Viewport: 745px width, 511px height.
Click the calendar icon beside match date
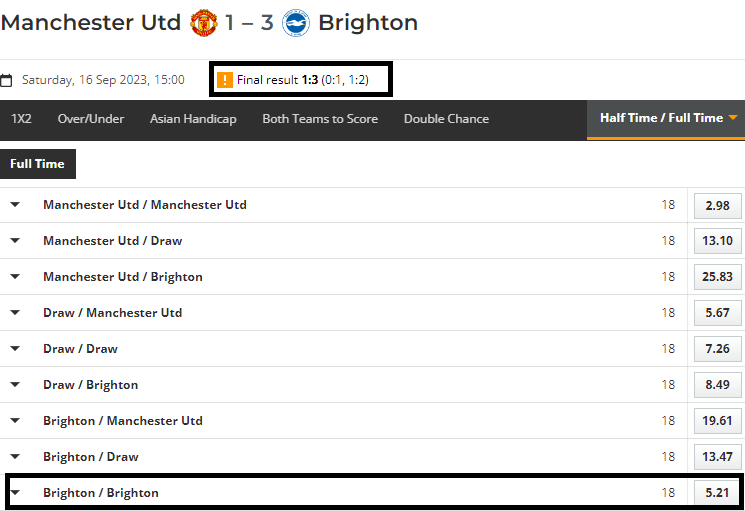[7, 80]
